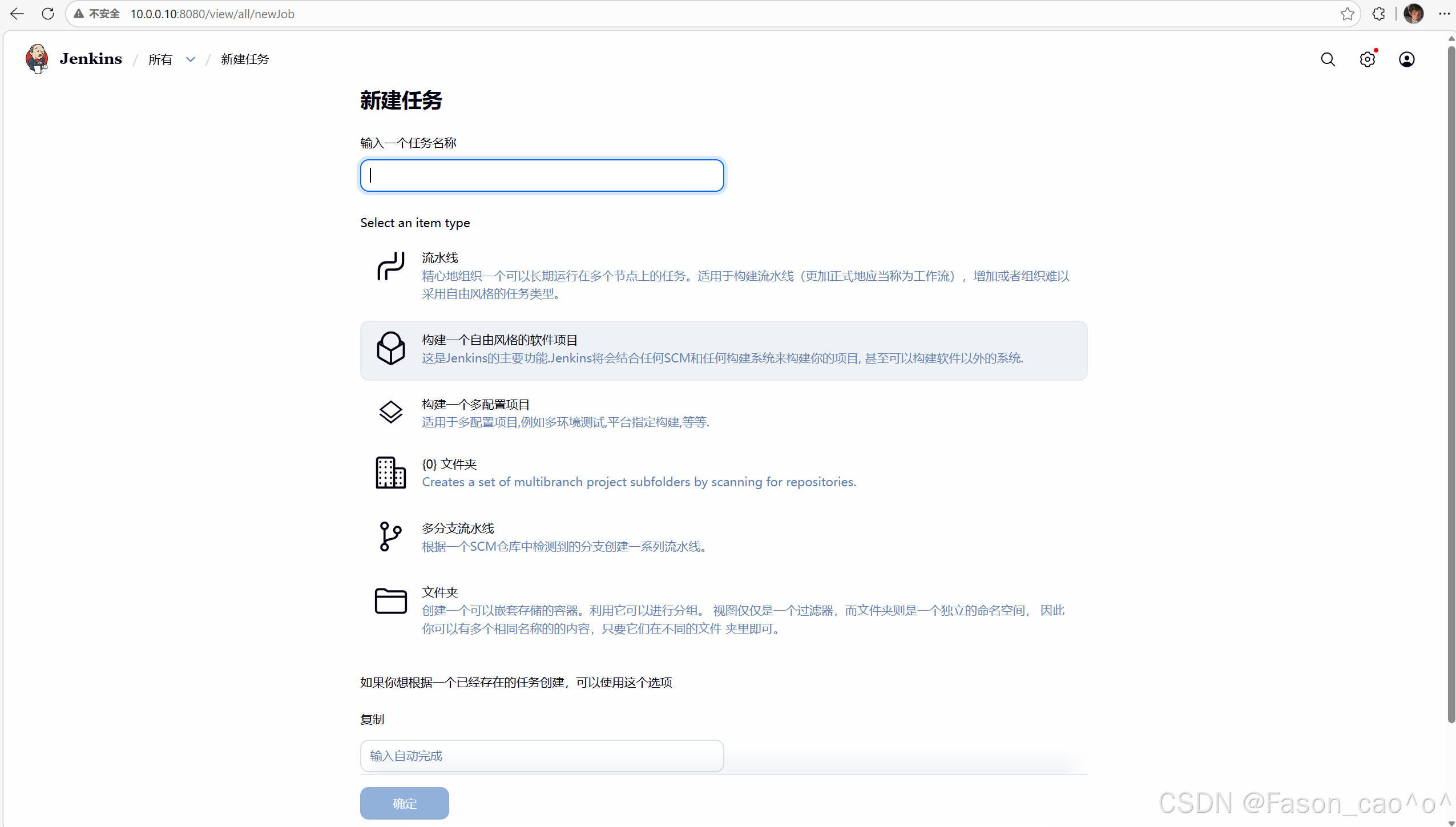The height and width of the screenshot is (827, 1456).
Task: Bookmark page with star icon
Action: (1347, 14)
